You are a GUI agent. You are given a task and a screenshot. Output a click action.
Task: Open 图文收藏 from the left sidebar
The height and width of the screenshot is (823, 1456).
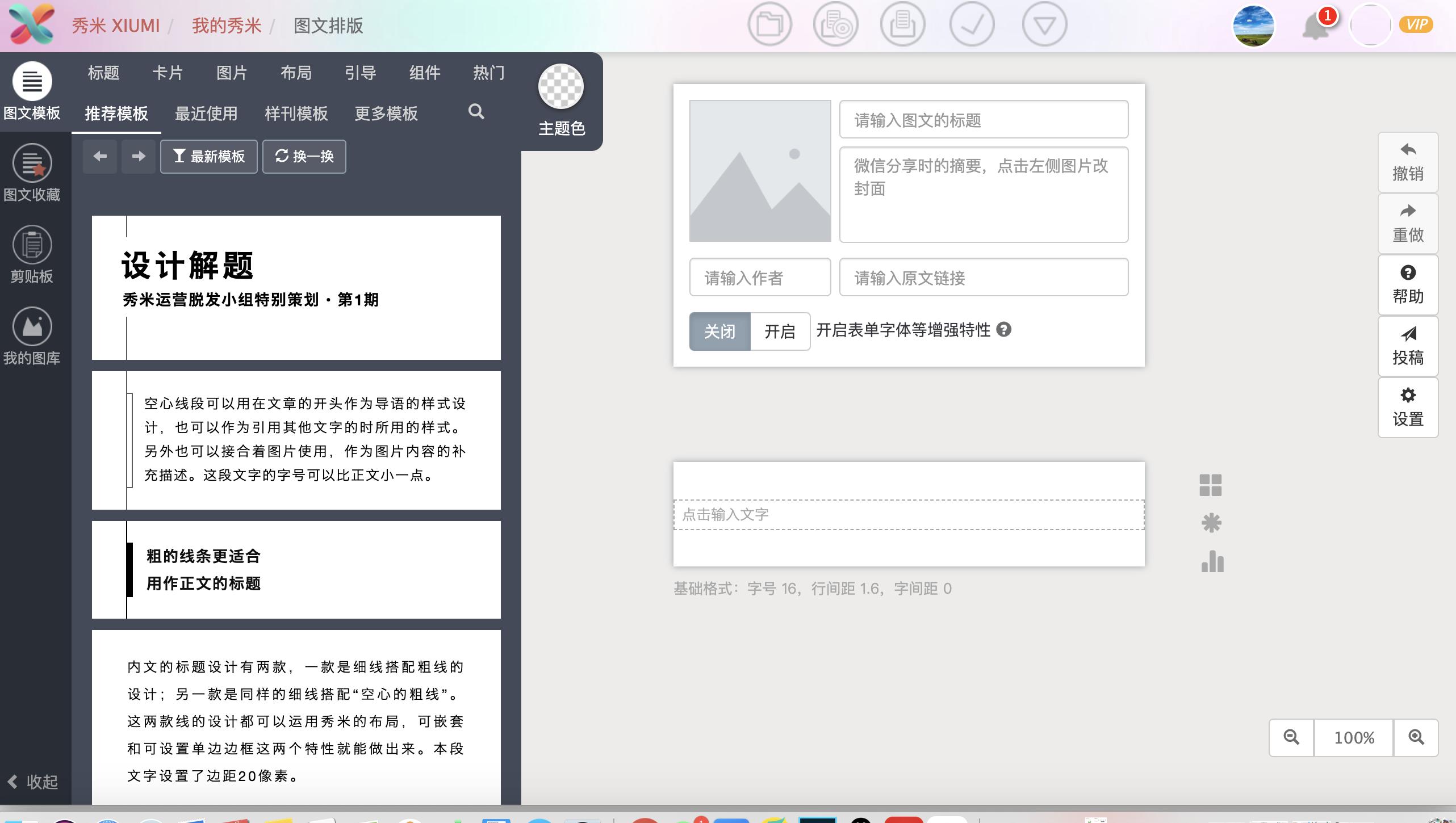click(x=32, y=173)
